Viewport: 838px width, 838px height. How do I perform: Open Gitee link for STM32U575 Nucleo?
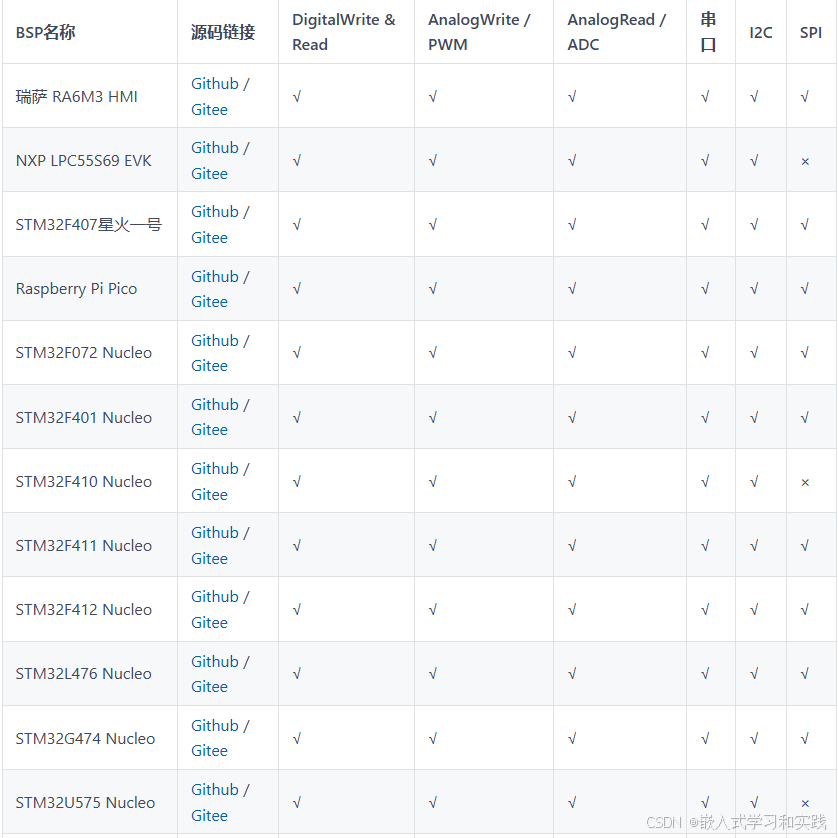210,816
